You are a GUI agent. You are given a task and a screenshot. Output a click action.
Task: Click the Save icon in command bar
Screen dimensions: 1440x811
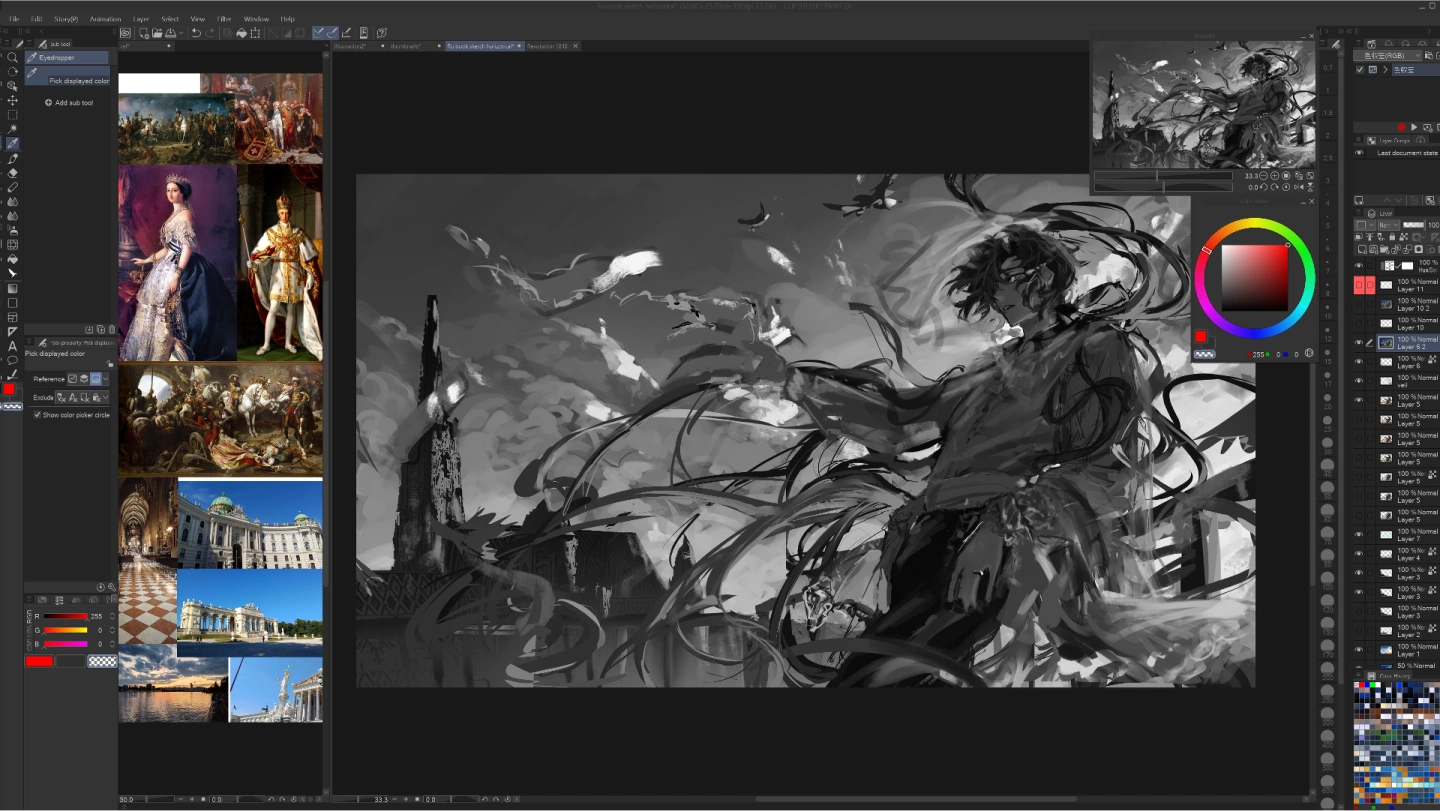[x=170, y=33]
